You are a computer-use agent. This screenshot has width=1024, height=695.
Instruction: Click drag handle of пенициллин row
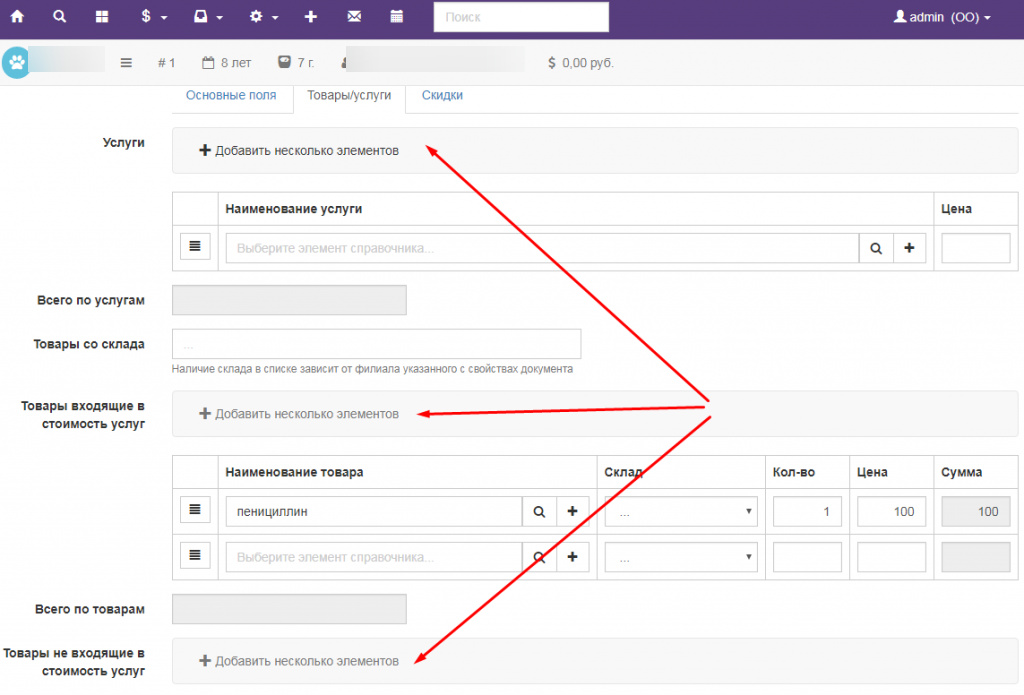pos(195,509)
